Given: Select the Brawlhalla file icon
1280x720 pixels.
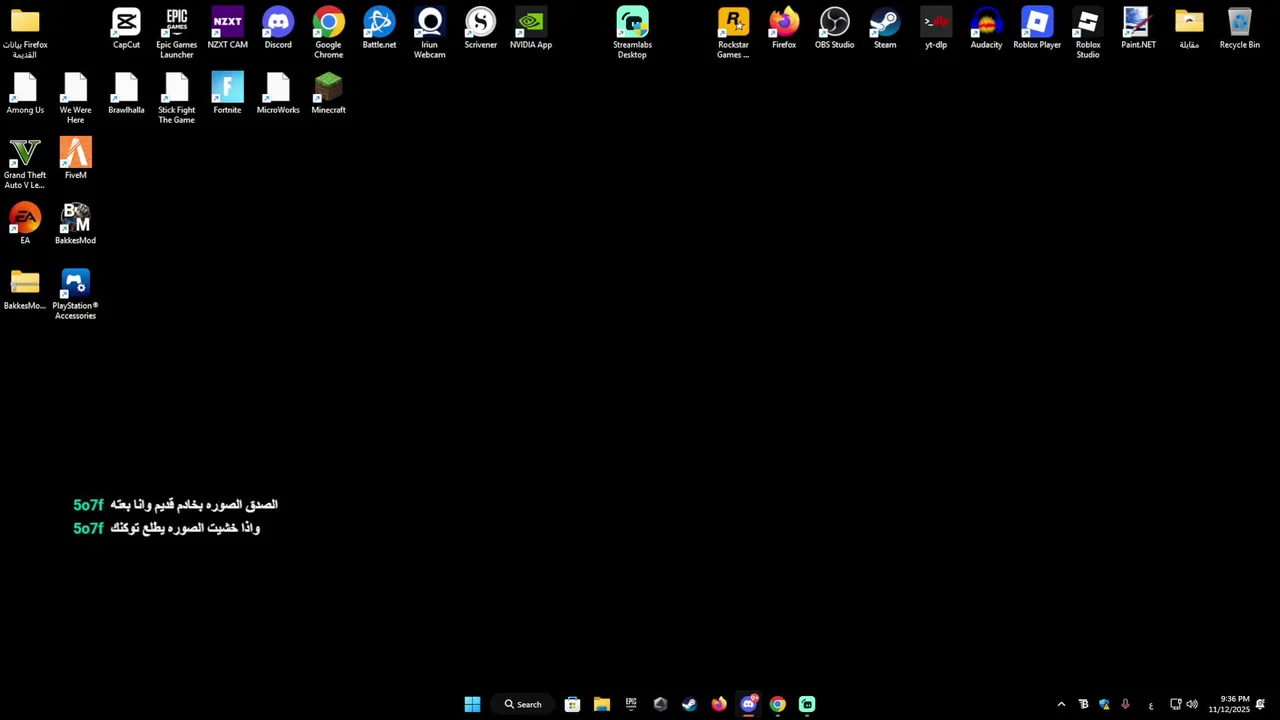Looking at the screenshot, I should (126, 94).
